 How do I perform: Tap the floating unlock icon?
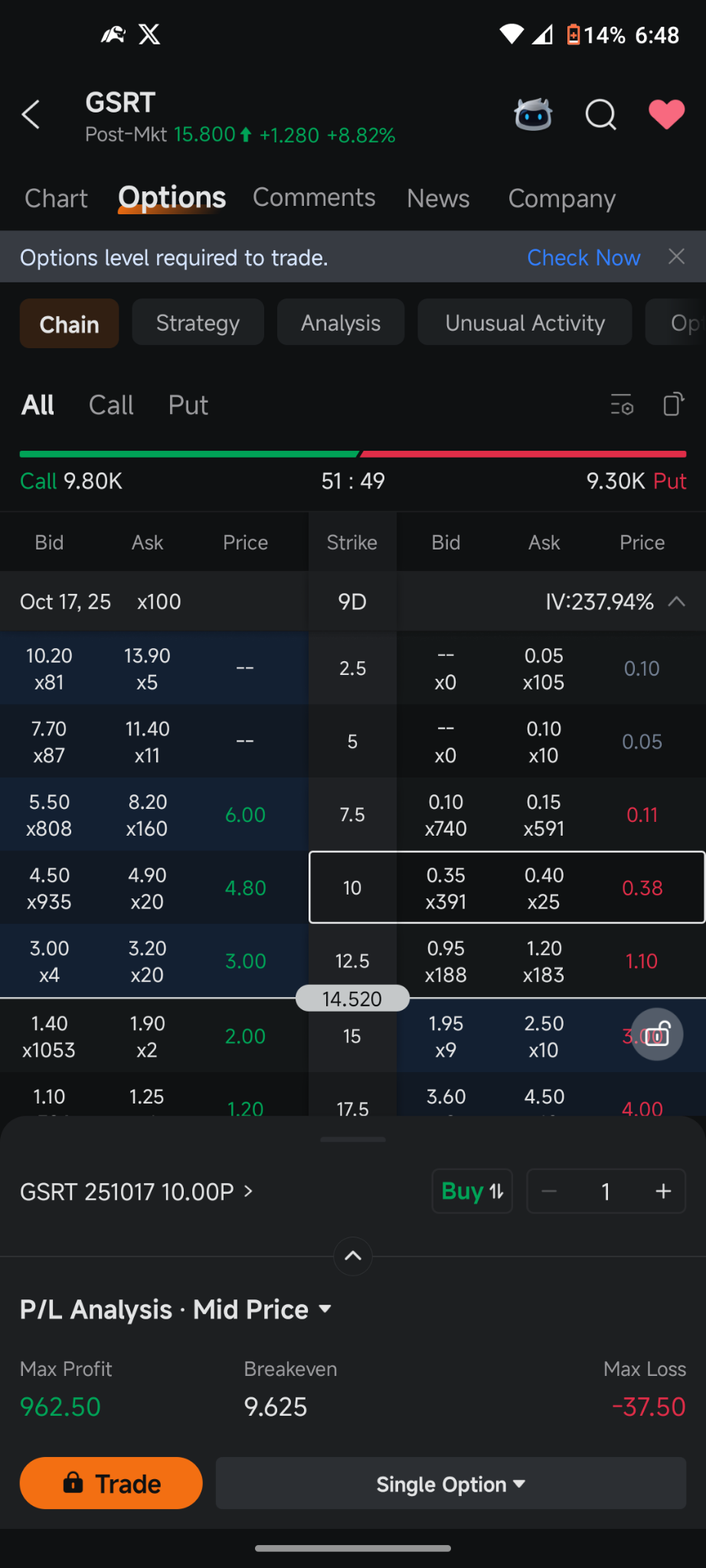[657, 1035]
